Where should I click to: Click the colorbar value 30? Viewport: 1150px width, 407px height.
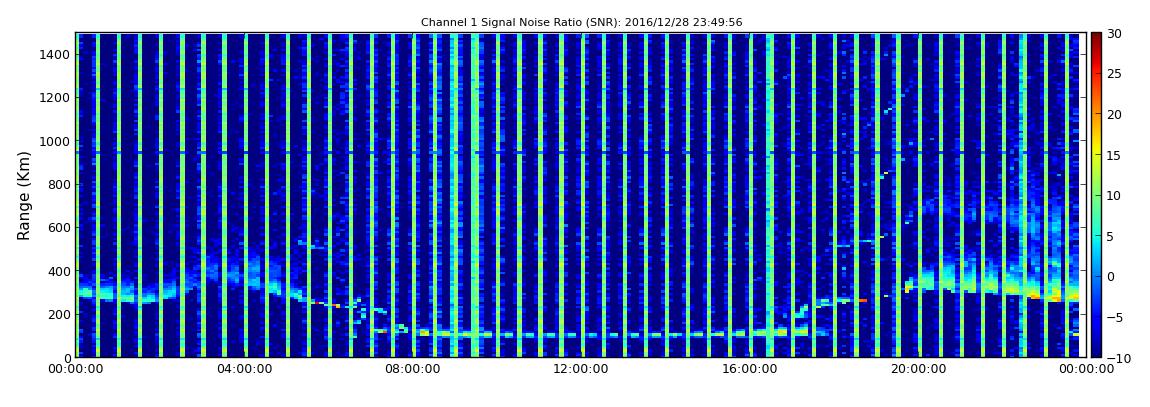coord(1115,34)
